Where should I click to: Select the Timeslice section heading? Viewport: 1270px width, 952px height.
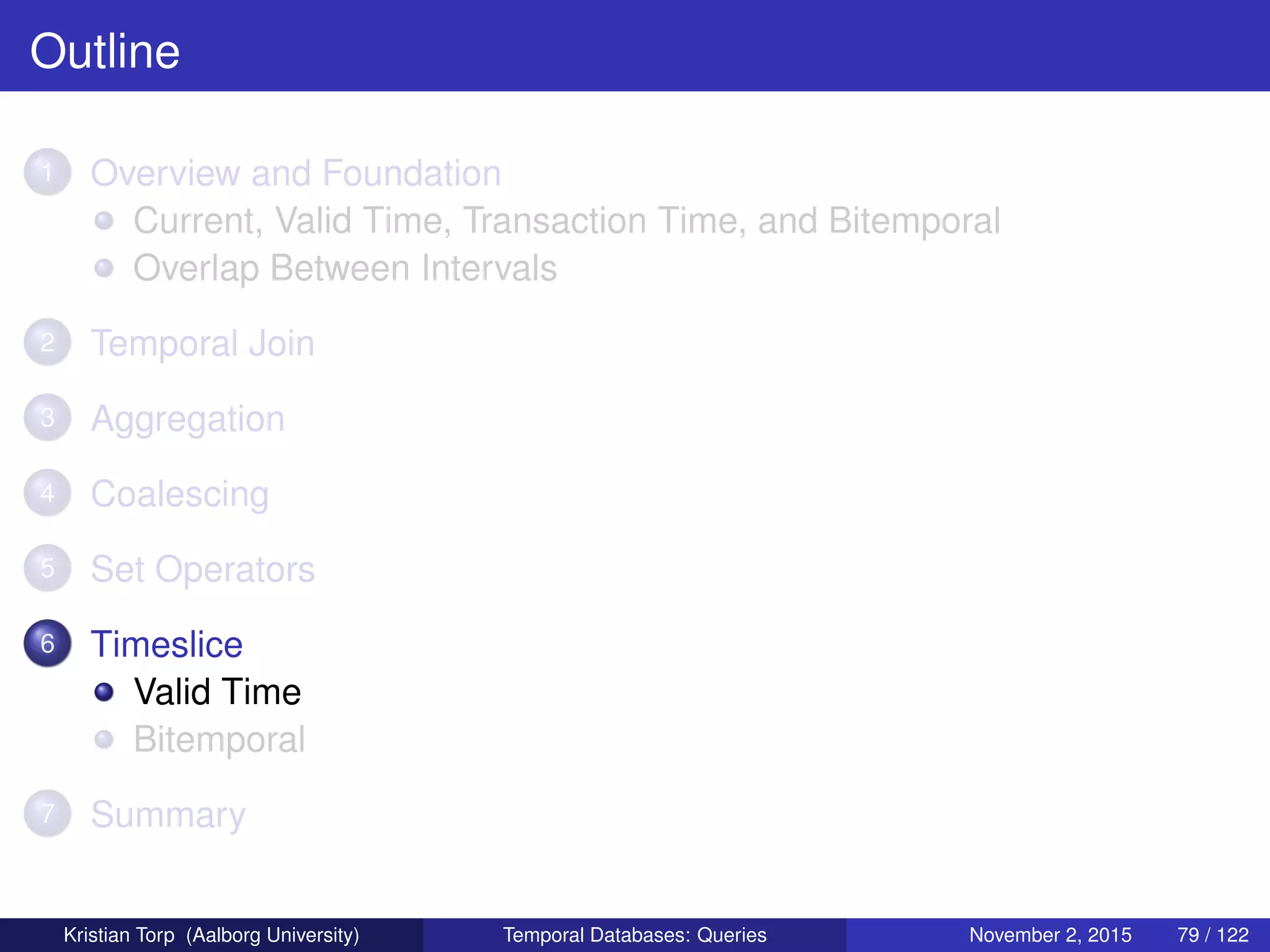click(x=167, y=644)
